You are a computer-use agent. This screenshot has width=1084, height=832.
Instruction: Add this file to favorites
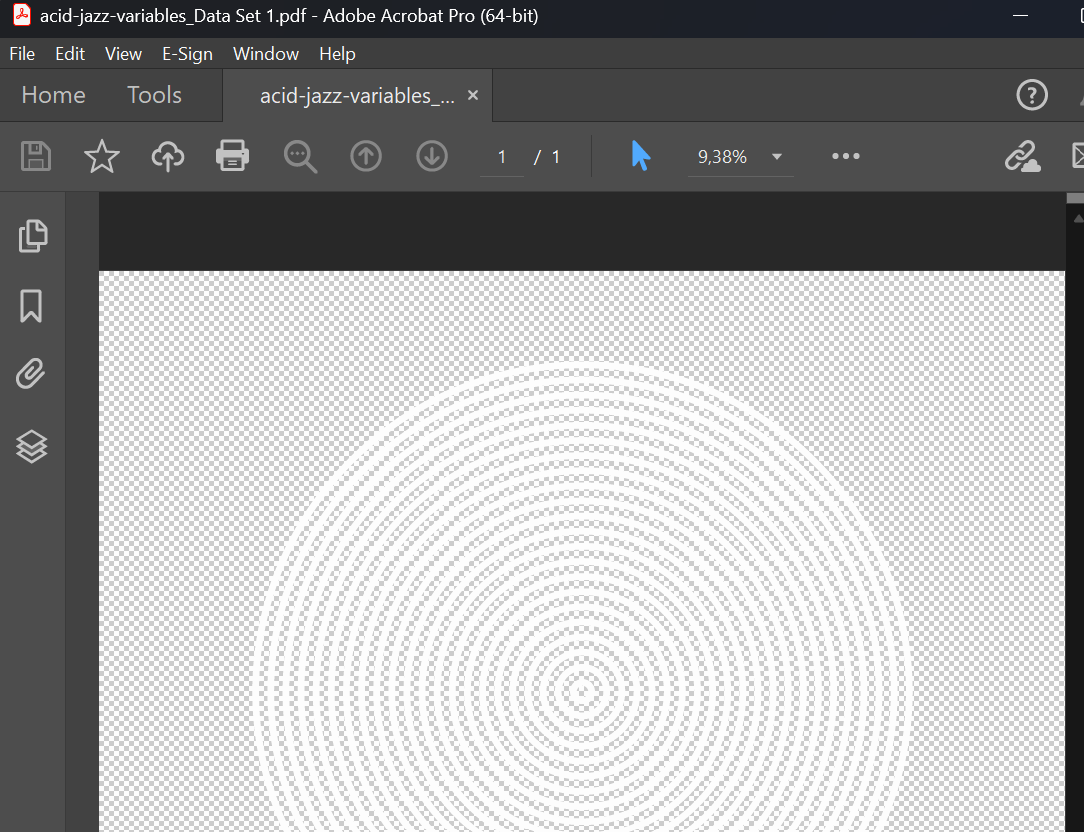[101, 156]
